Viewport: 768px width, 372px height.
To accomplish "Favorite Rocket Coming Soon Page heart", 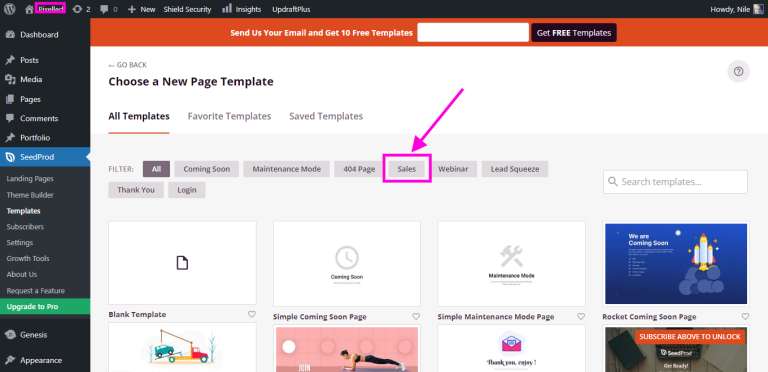I will point(745,317).
